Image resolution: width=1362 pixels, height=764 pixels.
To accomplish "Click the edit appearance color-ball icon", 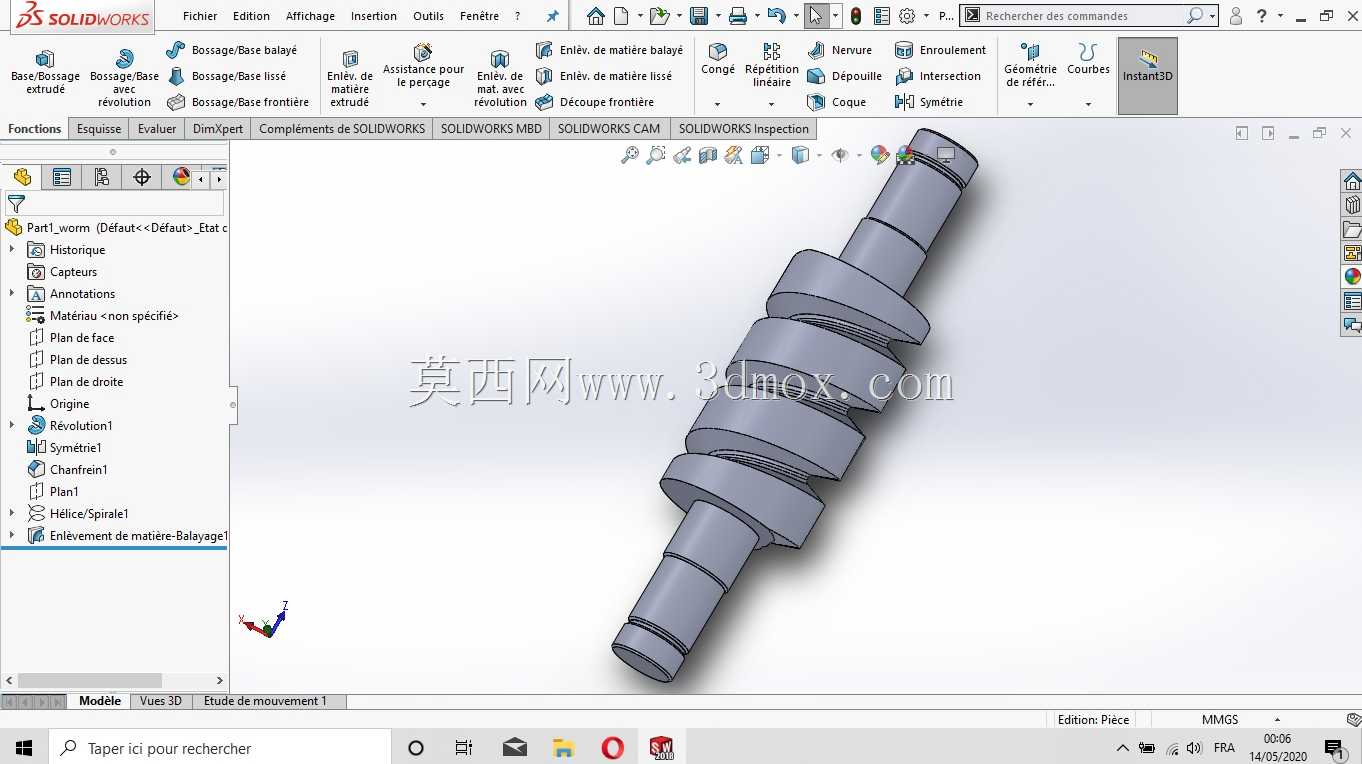I will pos(880,155).
